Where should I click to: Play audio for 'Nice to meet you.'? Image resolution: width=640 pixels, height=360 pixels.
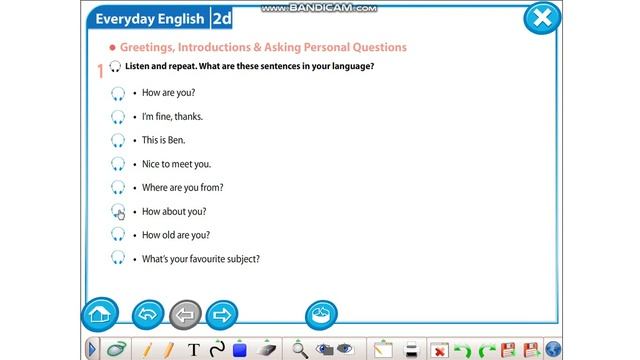(118, 164)
